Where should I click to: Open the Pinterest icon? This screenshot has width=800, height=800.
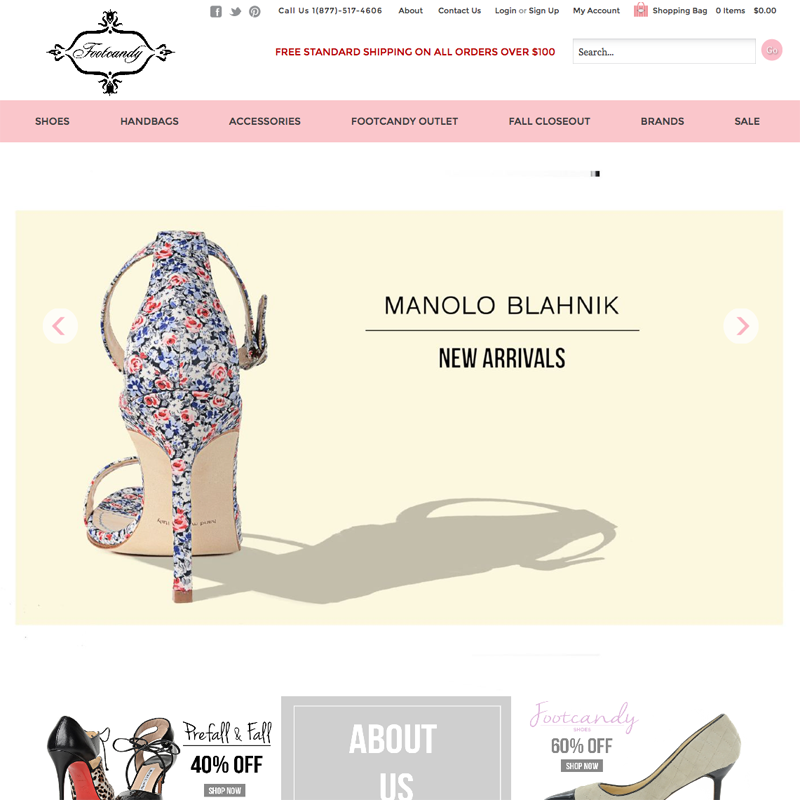coord(255,11)
